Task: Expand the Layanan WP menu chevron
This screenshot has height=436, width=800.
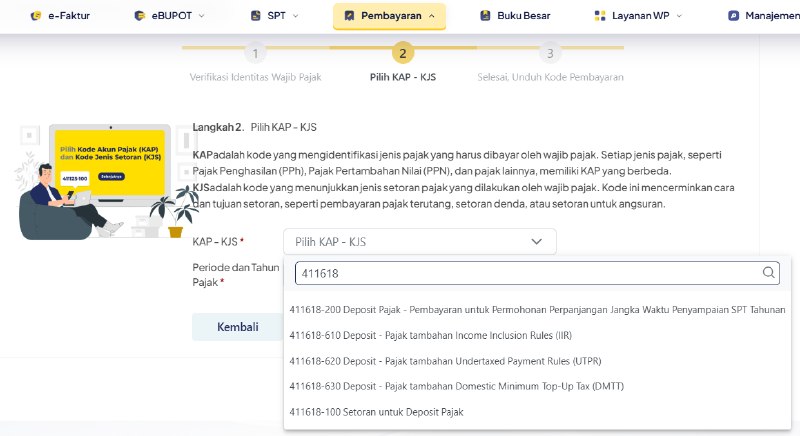Action: [x=679, y=16]
